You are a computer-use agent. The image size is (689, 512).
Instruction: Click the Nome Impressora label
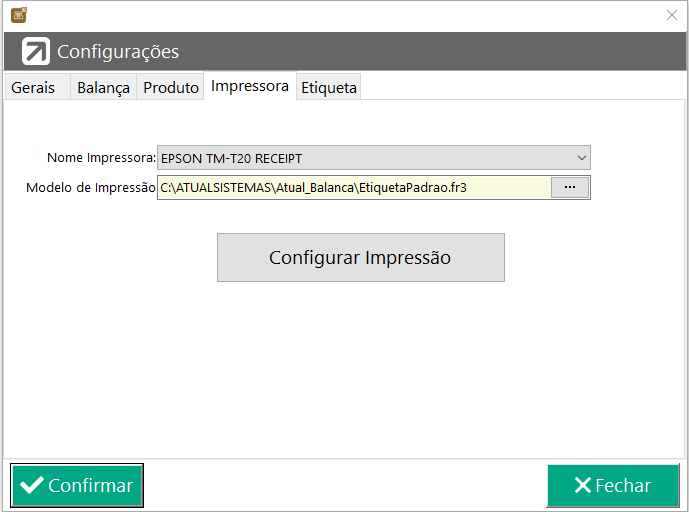102,157
